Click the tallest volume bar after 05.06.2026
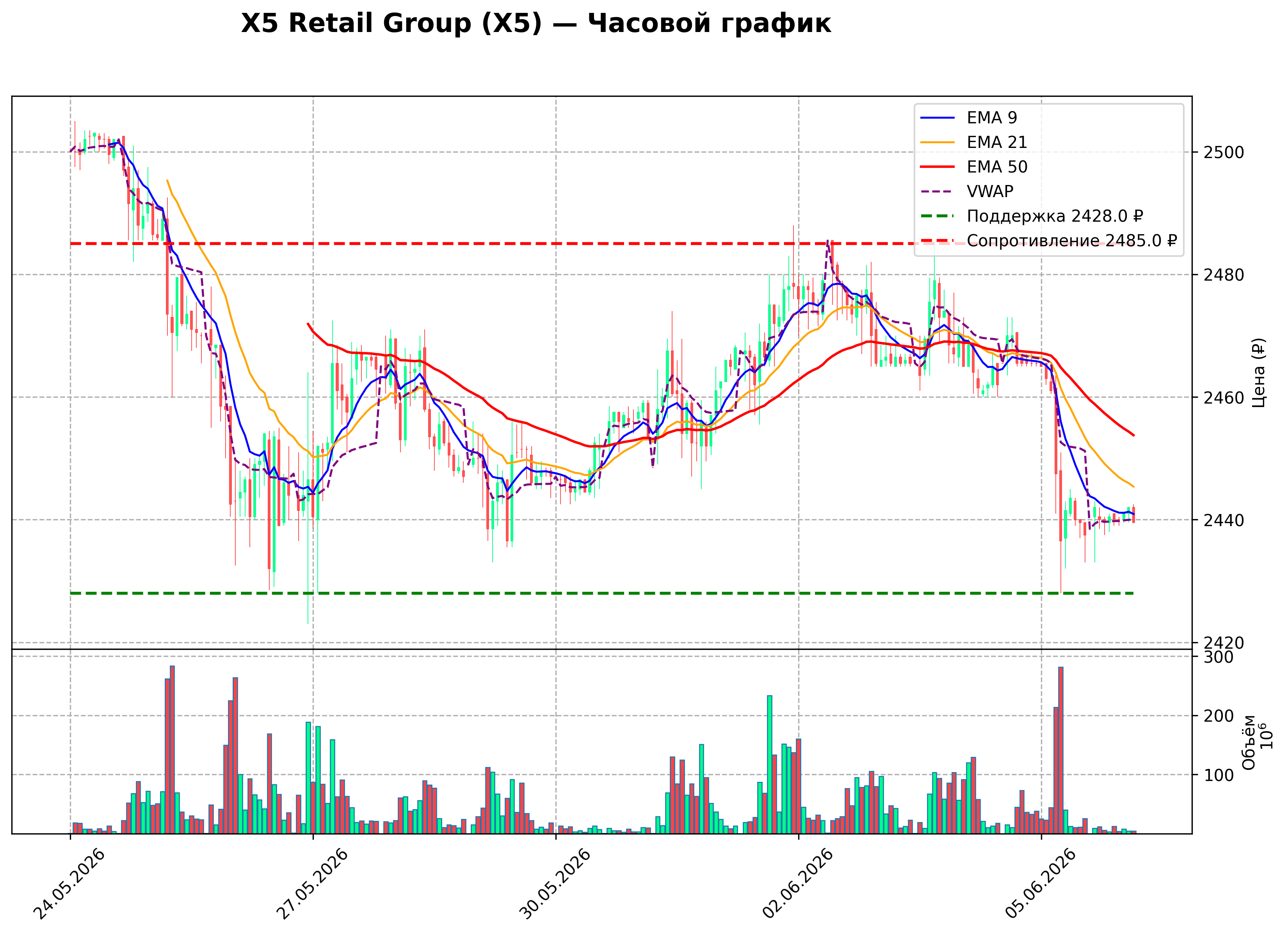The image size is (1288, 934). 1061,750
